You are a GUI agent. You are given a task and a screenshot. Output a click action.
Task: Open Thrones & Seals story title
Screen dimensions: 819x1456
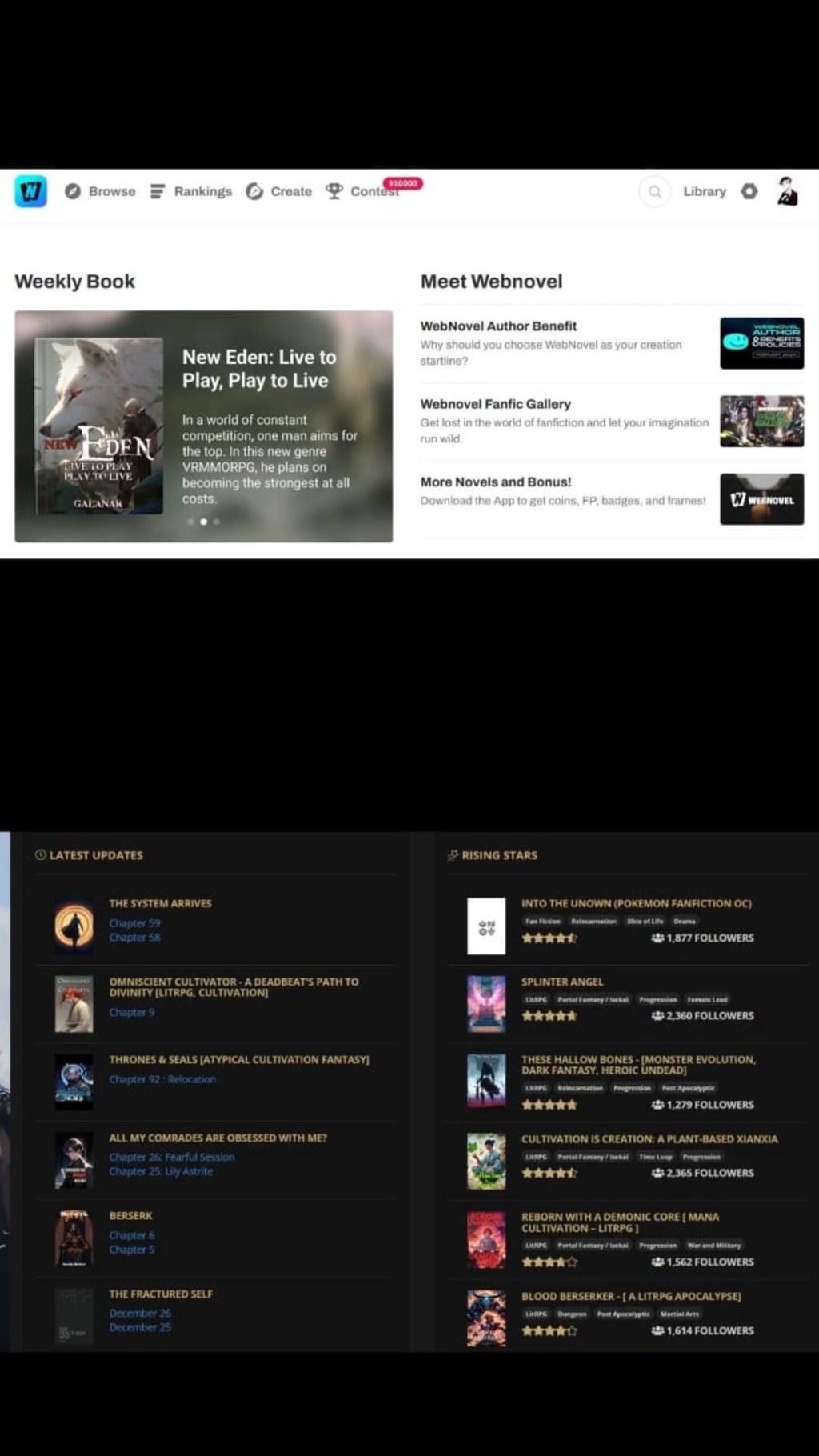(239, 1059)
